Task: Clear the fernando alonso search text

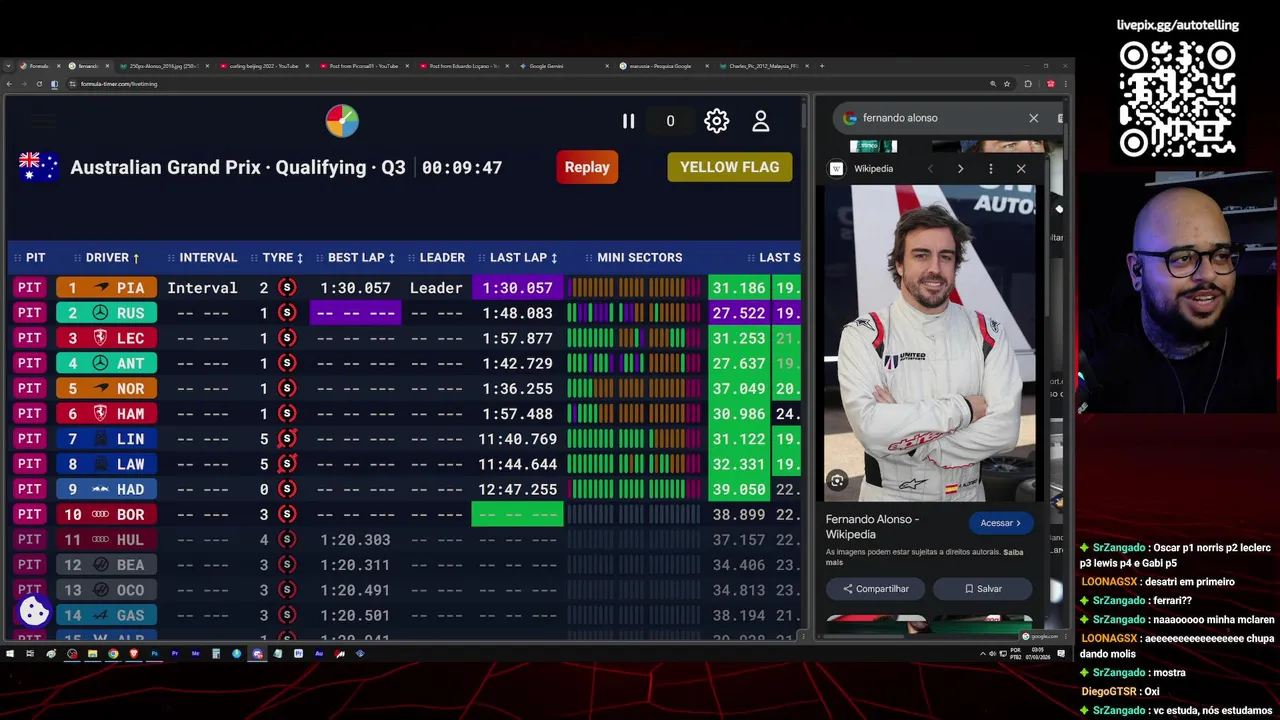Action: pos(1033,118)
